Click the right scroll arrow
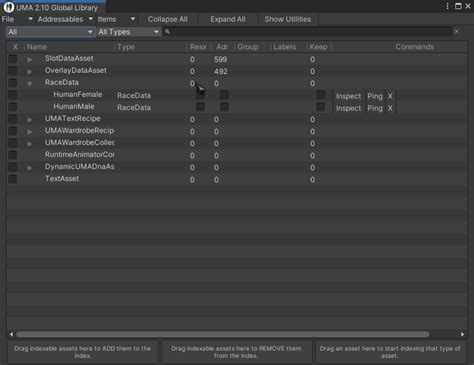This screenshot has height=365, width=474. point(462,334)
